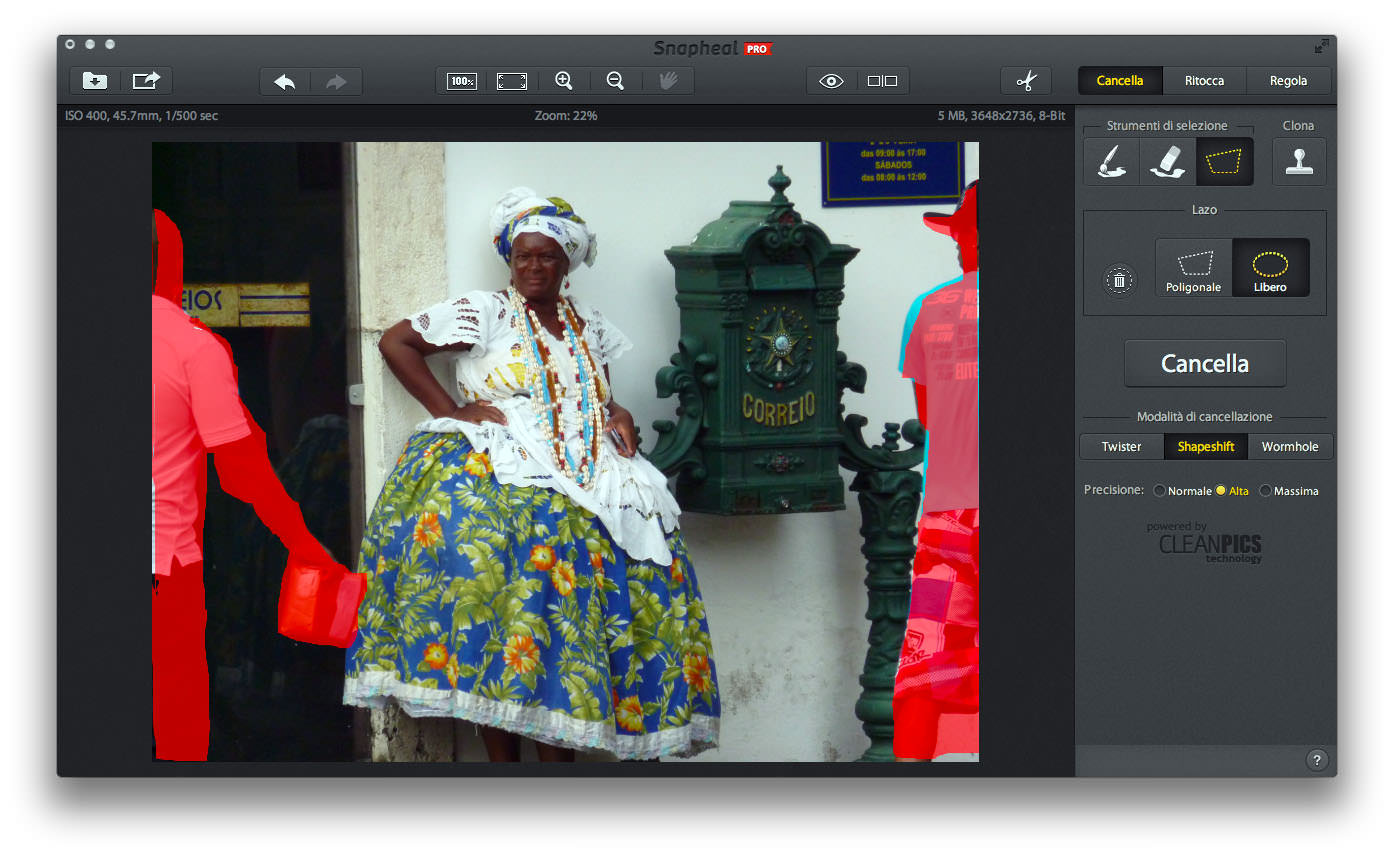Select Normale precision radio button
1394x856 pixels.
tap(1160, 491)
